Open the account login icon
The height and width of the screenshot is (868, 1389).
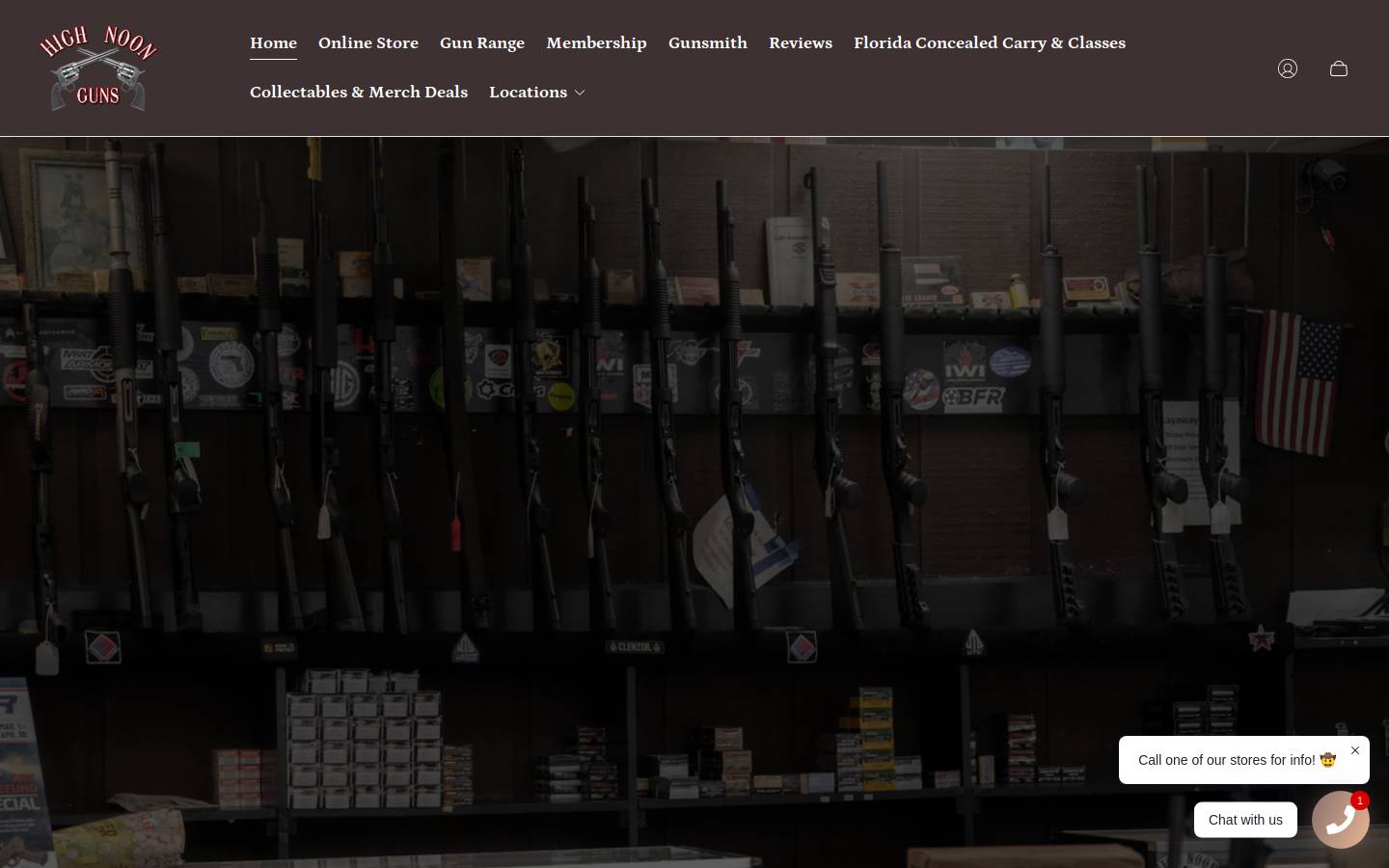coord(1288,68)
